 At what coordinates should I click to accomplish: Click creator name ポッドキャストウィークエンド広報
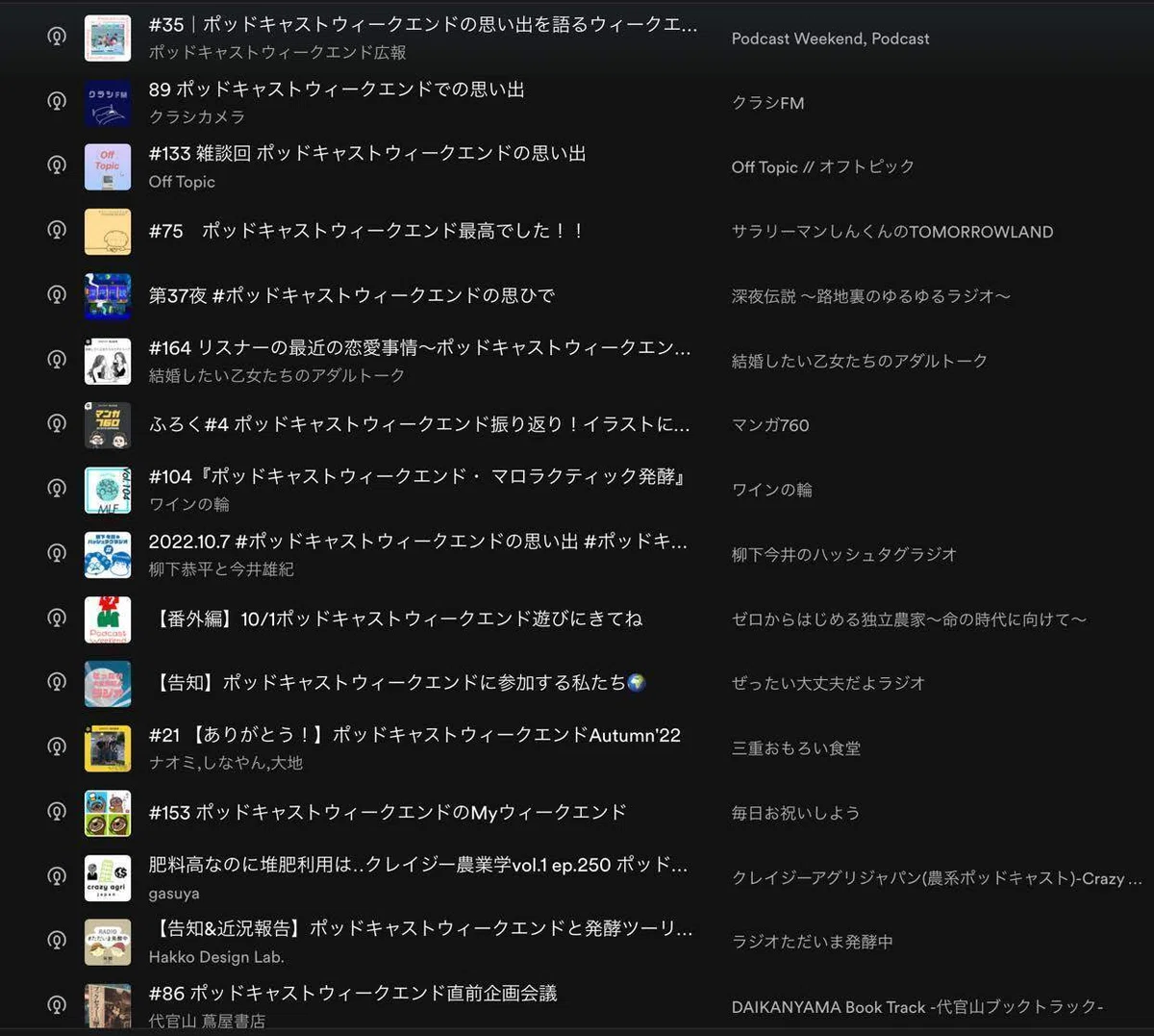pyautogui.click(x=277, y=52)
